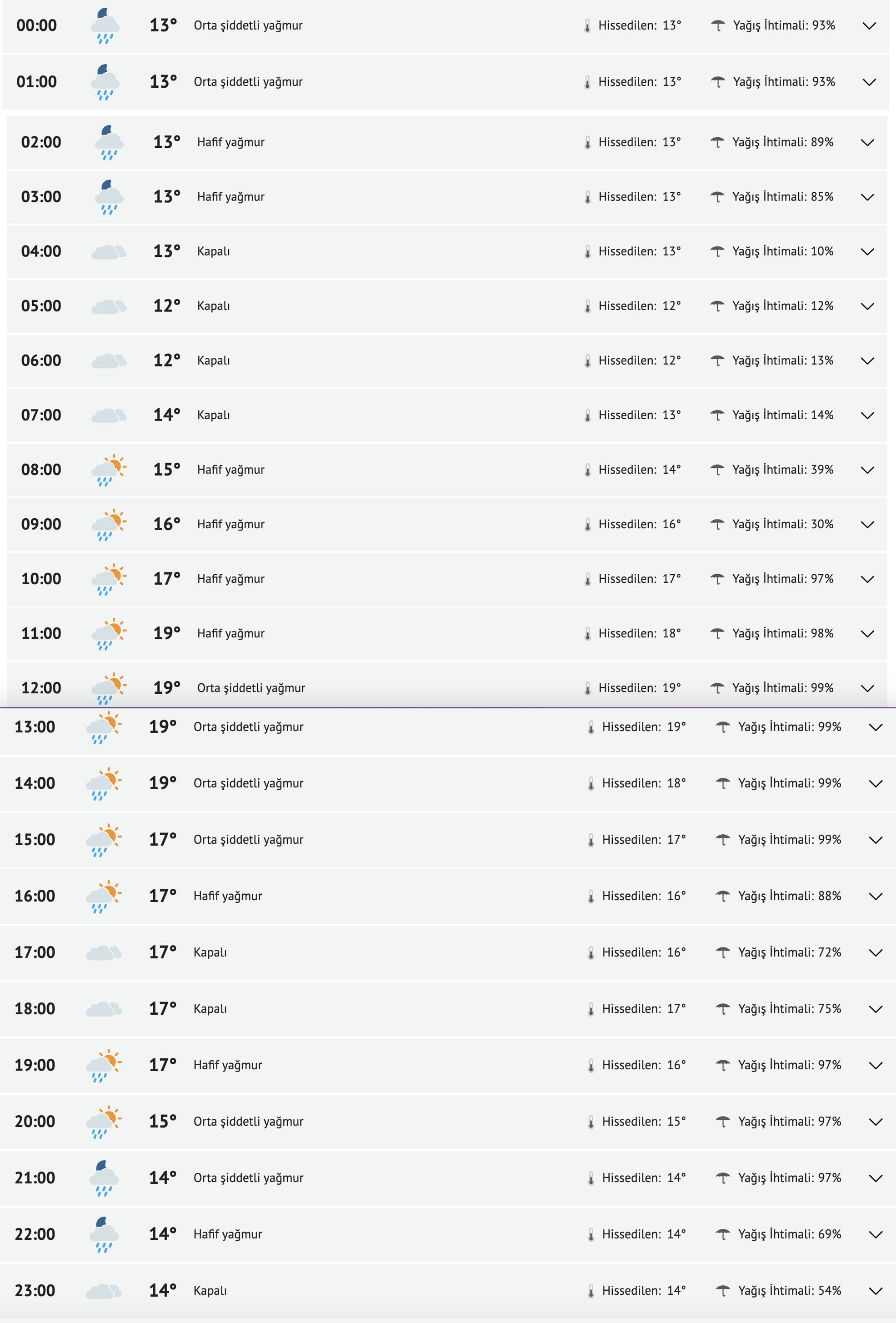Click the 09:00 time label

41,524
